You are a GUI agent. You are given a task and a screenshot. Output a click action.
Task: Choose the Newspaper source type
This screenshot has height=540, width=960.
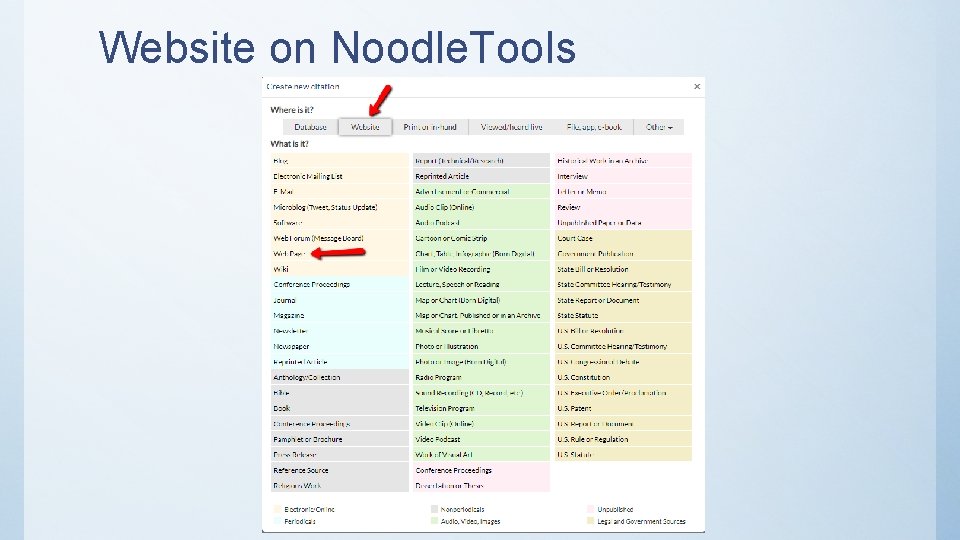pos(340,347)
